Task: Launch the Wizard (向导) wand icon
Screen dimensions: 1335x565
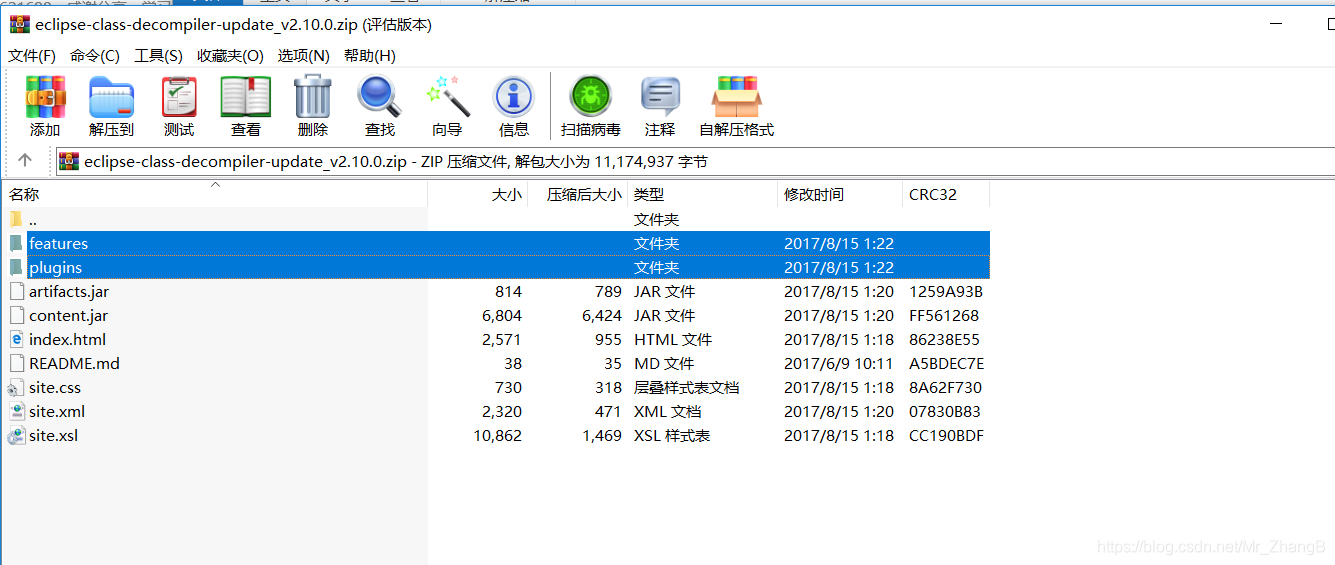Action: (x=447, y=97)
